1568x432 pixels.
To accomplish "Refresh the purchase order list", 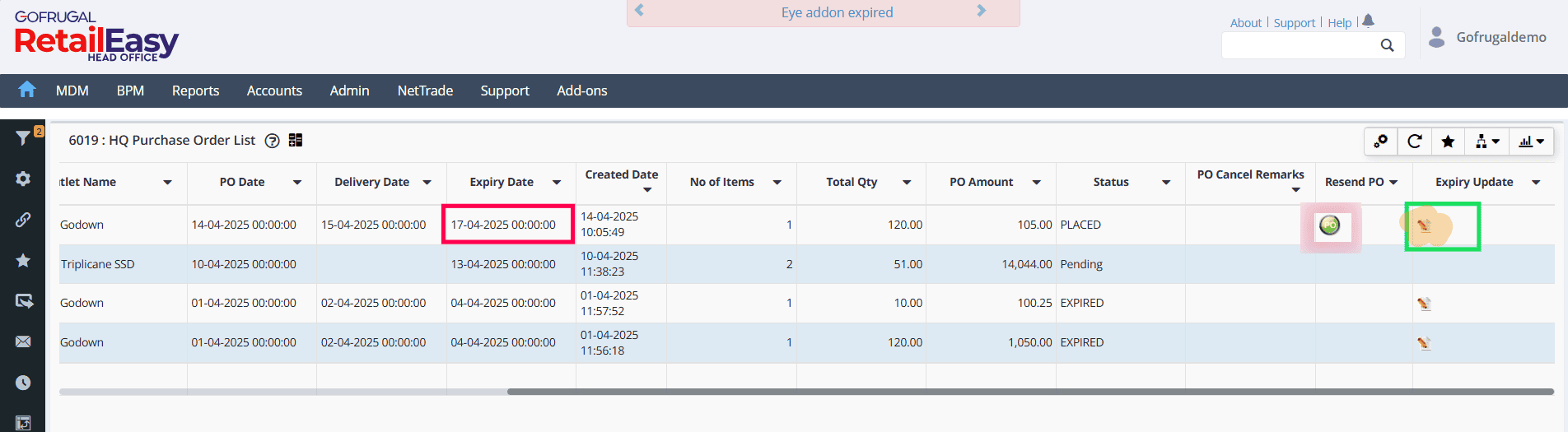I will [1415, 142].
